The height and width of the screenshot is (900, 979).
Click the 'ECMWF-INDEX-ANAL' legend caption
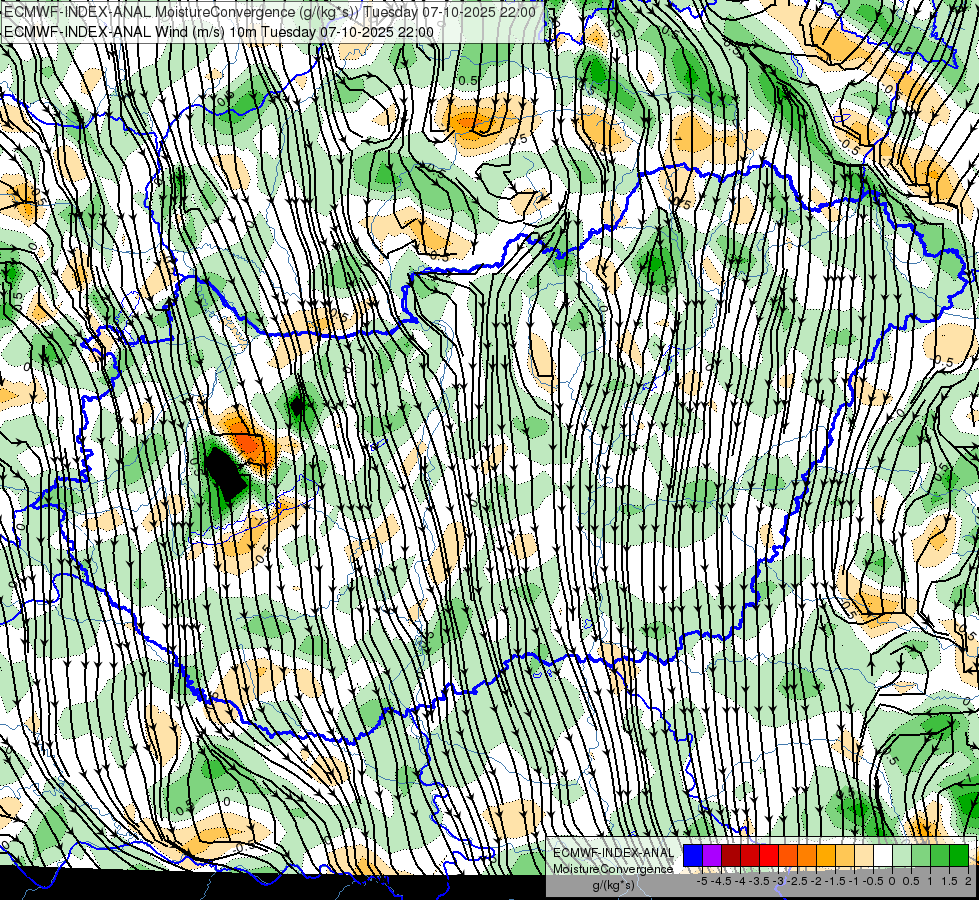tap(614, 853)
